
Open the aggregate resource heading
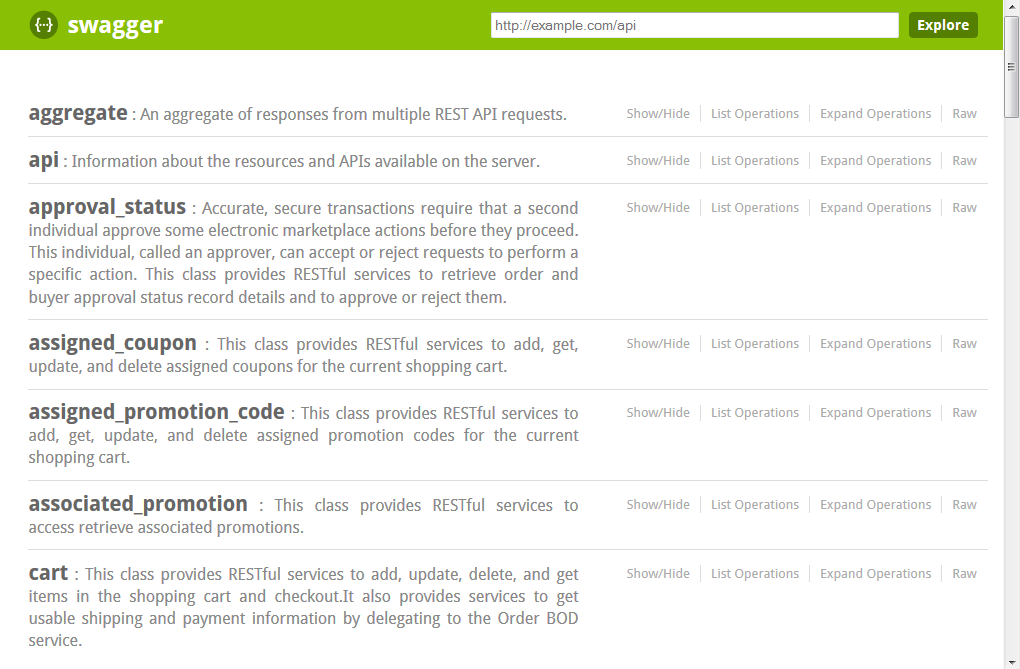click(x=78, y=113)
